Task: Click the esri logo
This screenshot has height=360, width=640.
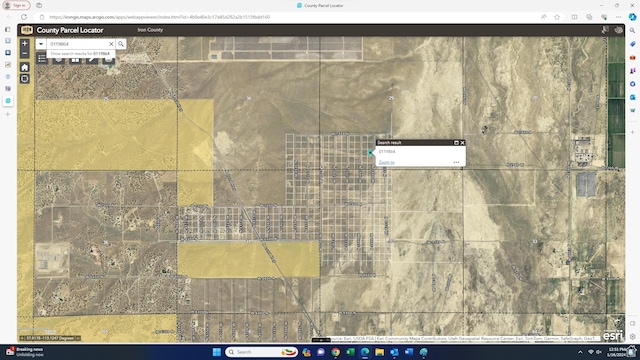Action: click(x=613, y=336)
